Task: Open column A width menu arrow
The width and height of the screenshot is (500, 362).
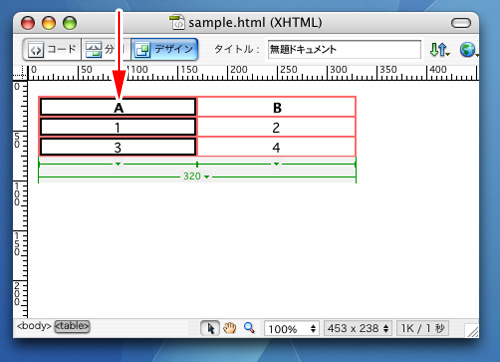Action: 118,164
